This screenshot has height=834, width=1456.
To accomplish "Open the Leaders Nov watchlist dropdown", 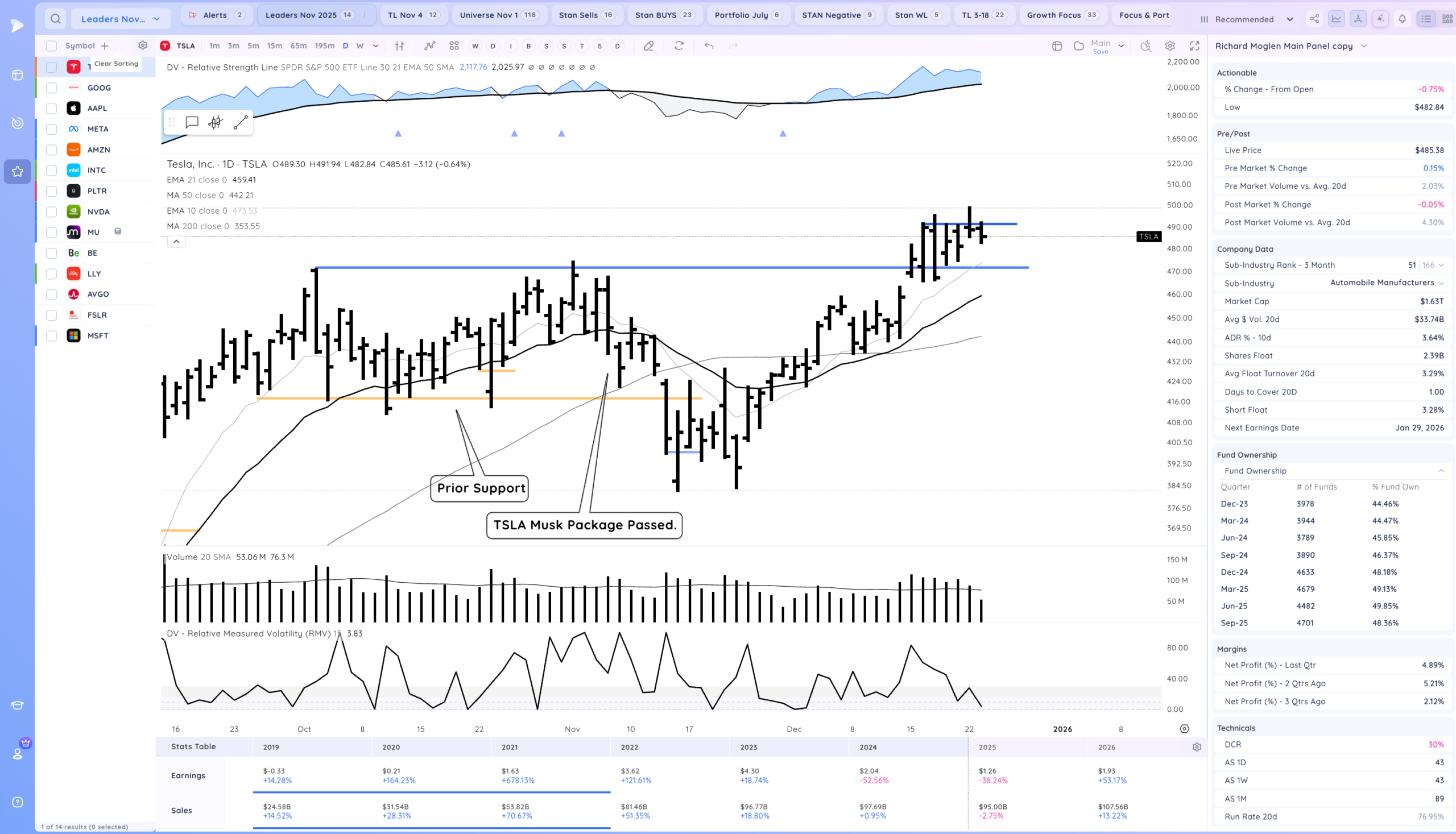I will (121, 19).
